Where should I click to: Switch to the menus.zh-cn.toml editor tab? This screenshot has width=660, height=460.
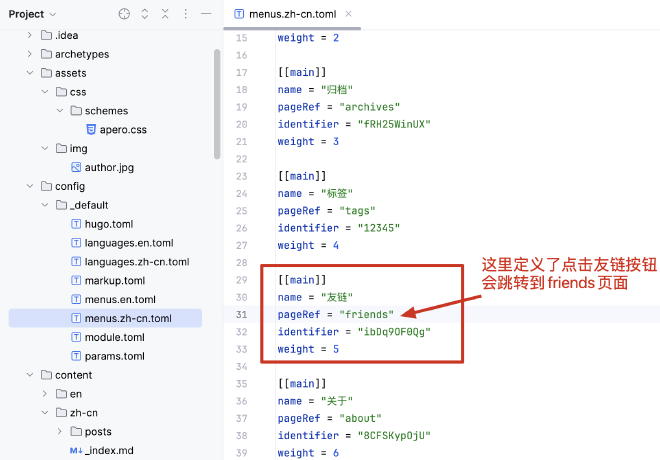coord(280,14)
